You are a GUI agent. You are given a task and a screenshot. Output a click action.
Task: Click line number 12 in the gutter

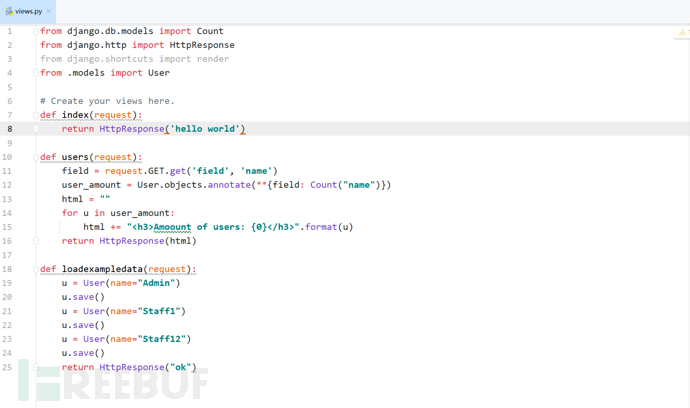pyautogui.click(x=7, y=185)
